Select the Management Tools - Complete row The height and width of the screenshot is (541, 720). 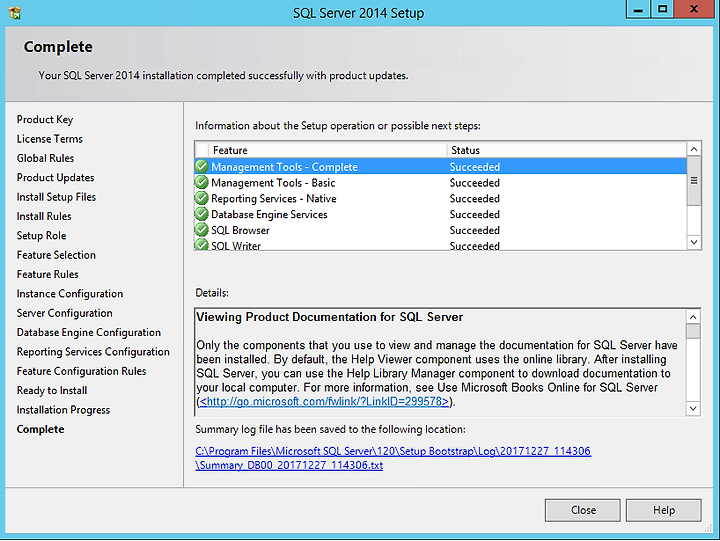click(441, 167)
